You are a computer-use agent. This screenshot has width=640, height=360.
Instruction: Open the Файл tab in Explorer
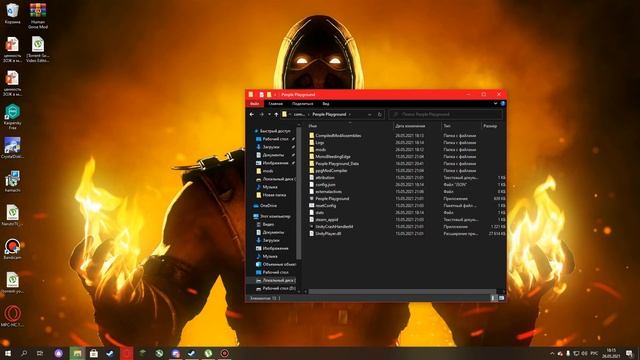coord(255,104)
